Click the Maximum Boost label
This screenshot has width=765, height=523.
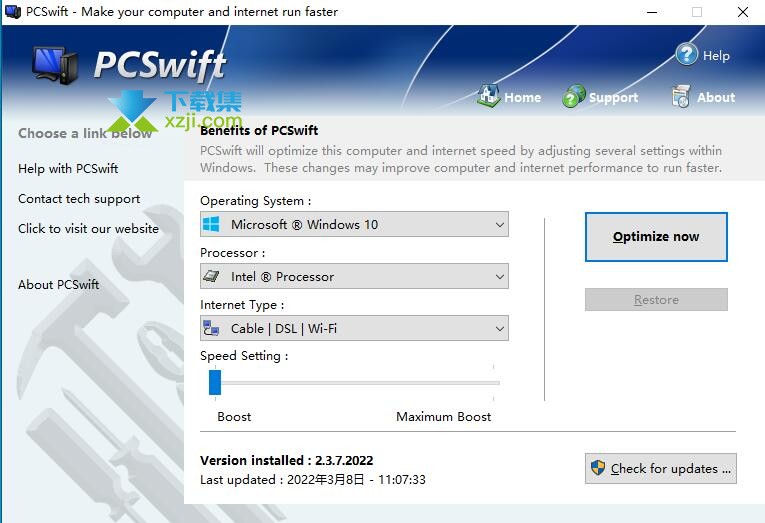point(443,417)
